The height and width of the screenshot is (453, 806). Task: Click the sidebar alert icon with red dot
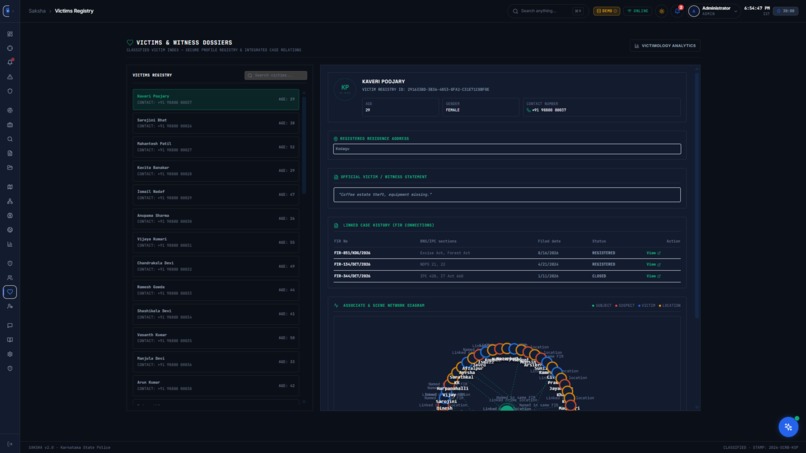tap(10, 62)
